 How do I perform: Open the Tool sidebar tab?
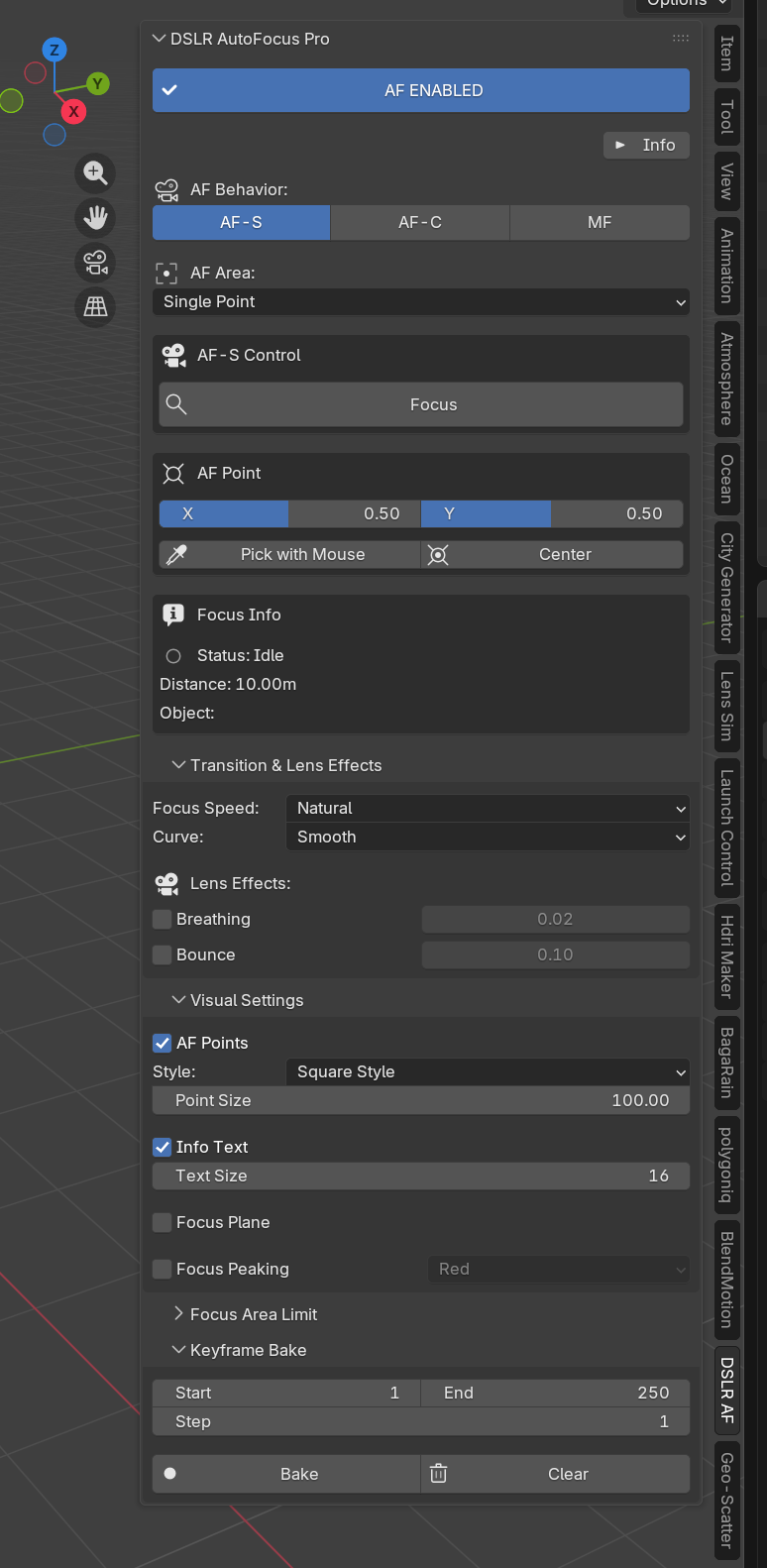727,117
